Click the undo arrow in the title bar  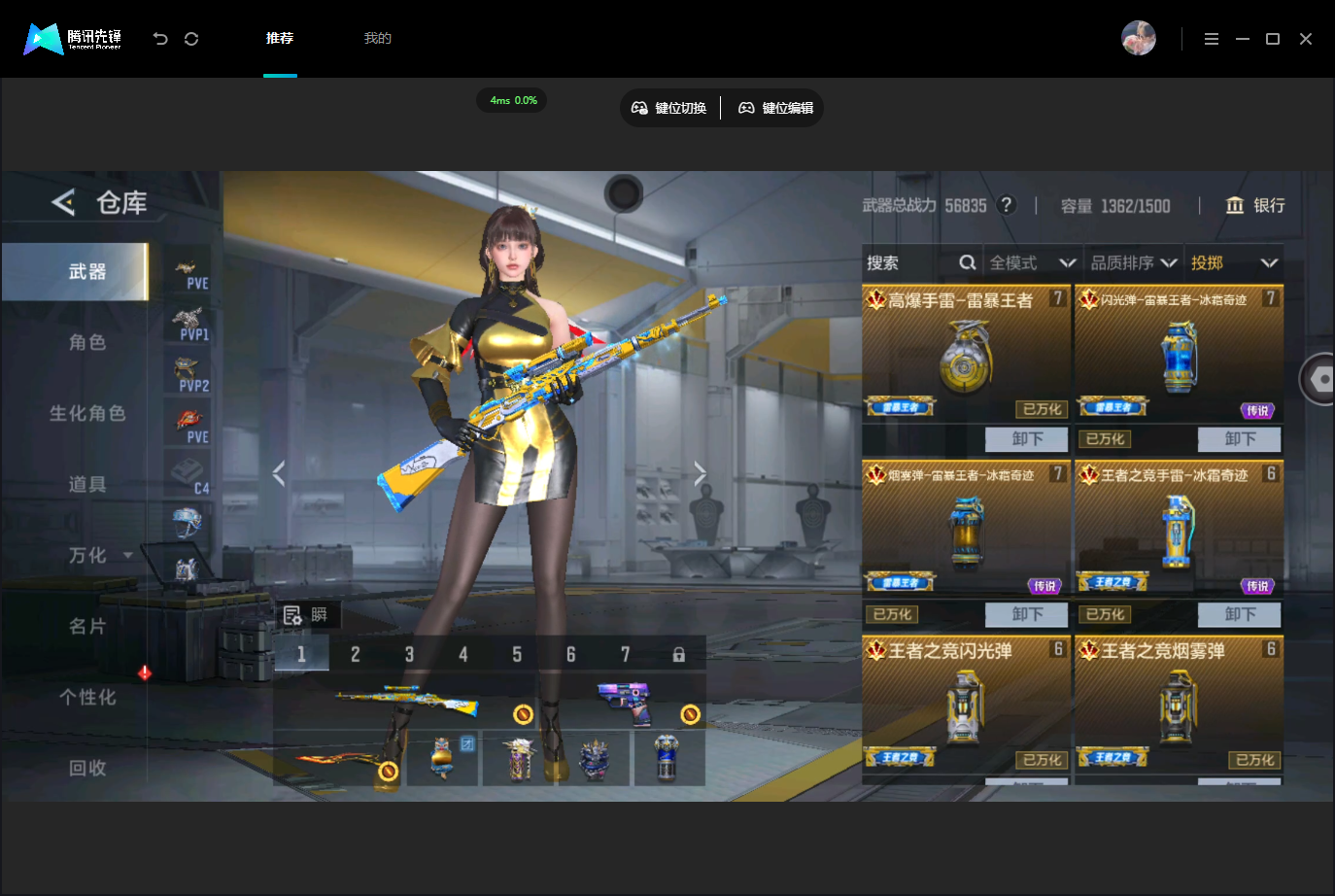[x=160, y=39]
